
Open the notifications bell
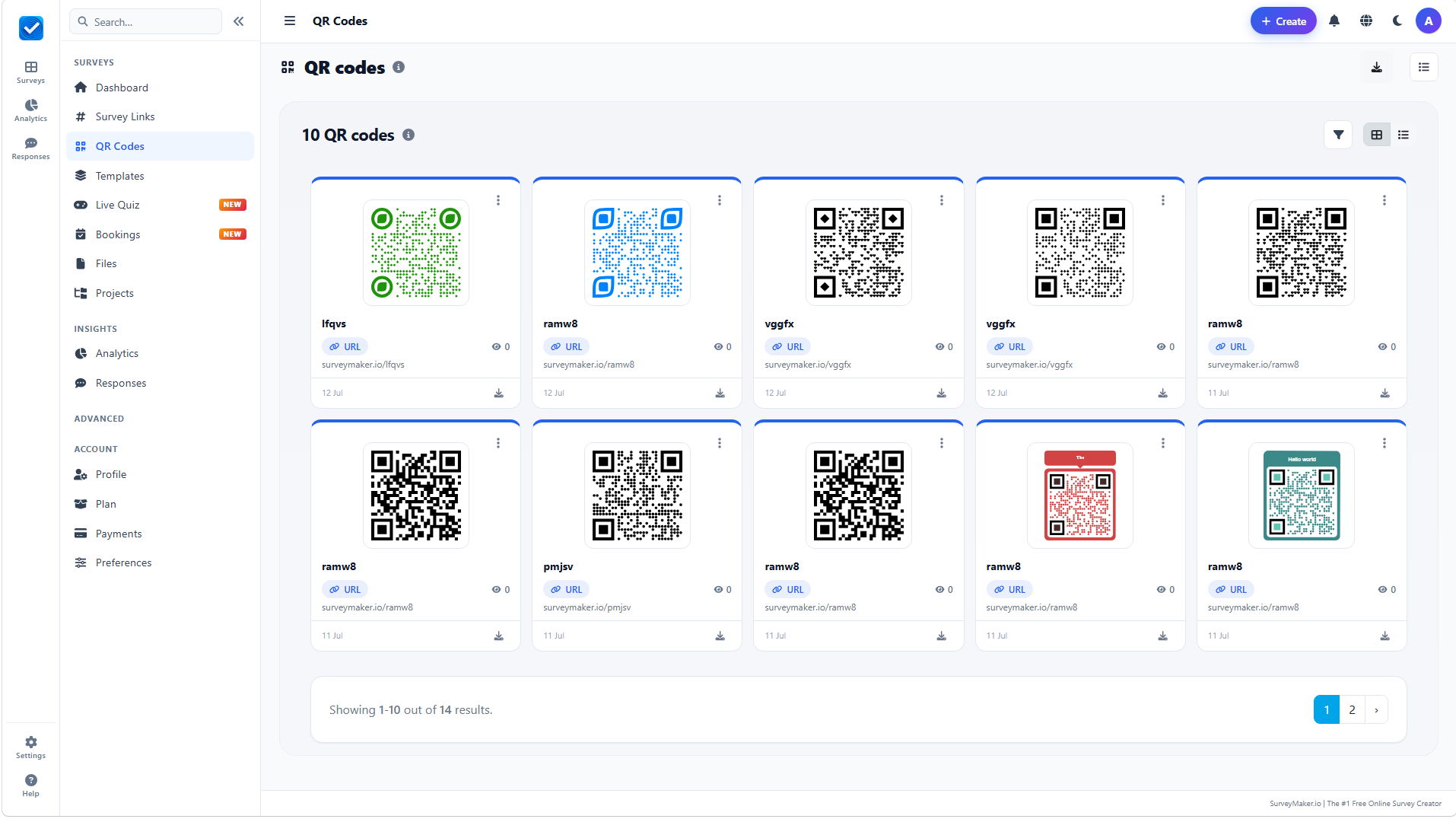1334,21
